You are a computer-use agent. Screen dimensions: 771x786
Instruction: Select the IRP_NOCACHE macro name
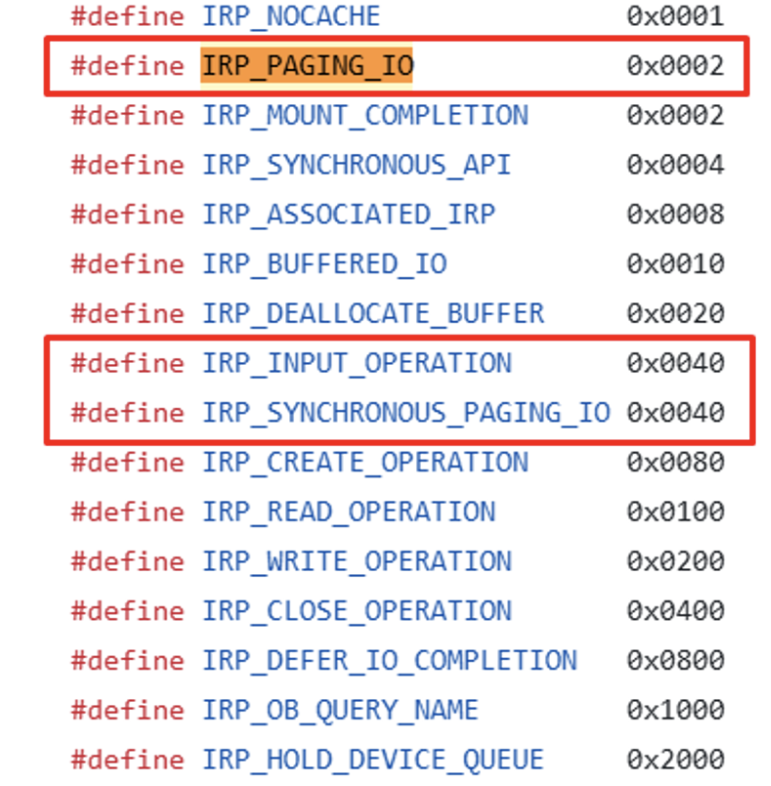pyautogui.click(x=291, y=16)
